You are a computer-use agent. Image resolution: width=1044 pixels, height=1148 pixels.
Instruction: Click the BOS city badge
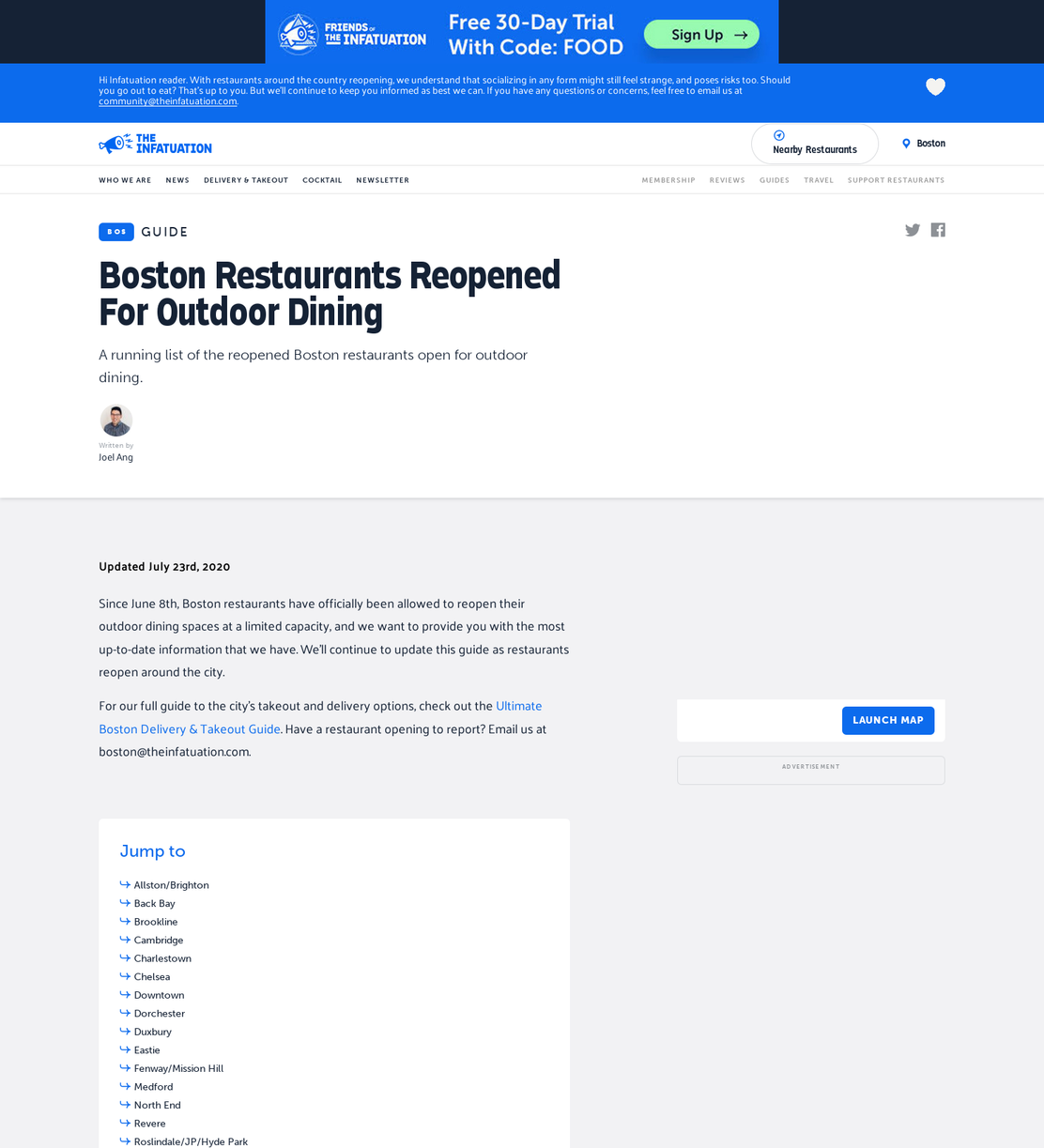pos(116,232)
